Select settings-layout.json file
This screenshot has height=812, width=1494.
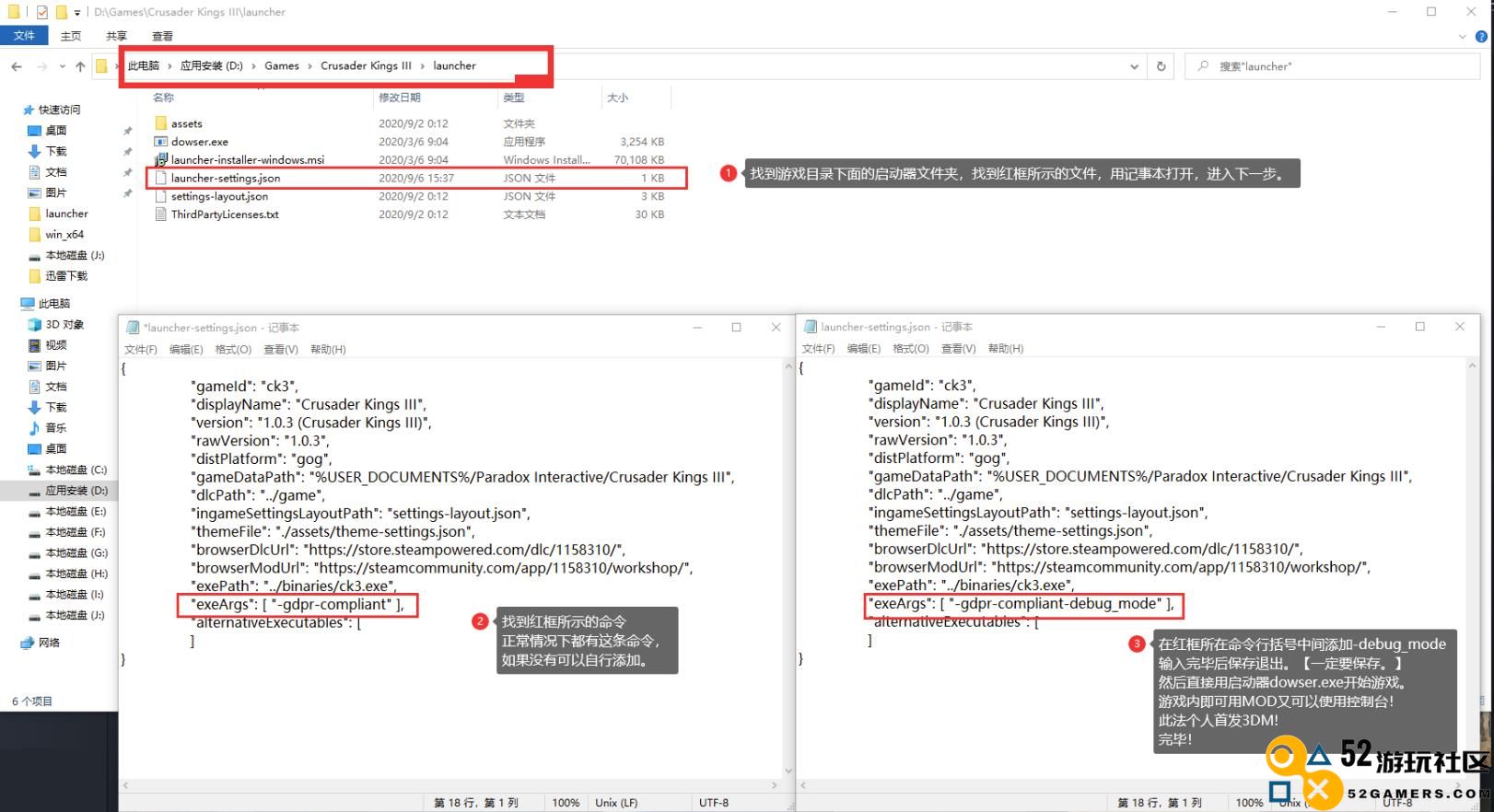point(219,196)
